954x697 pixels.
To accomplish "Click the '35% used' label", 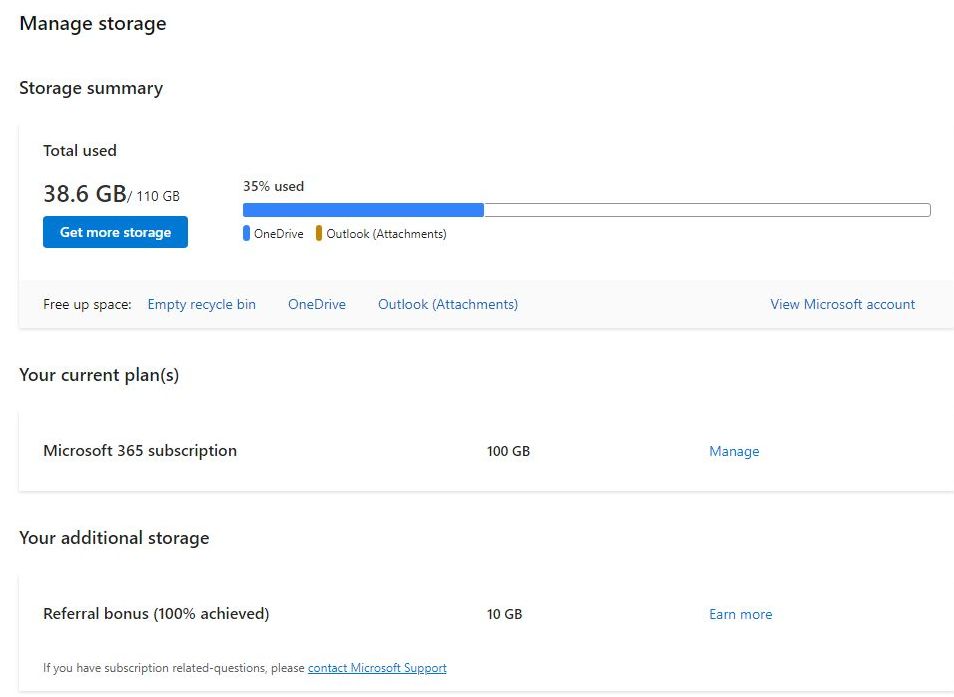I will point(273,186).
